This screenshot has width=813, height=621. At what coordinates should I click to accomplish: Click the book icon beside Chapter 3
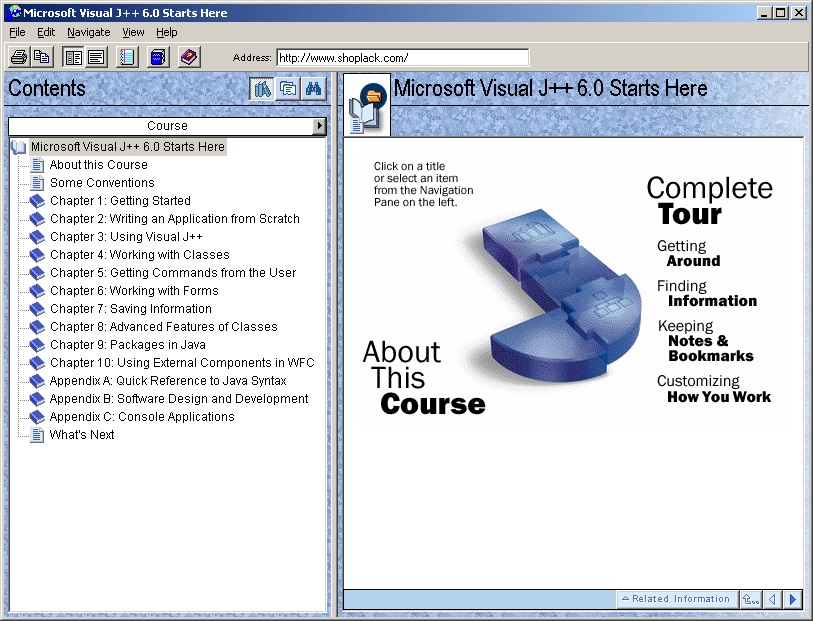[37, 237]
